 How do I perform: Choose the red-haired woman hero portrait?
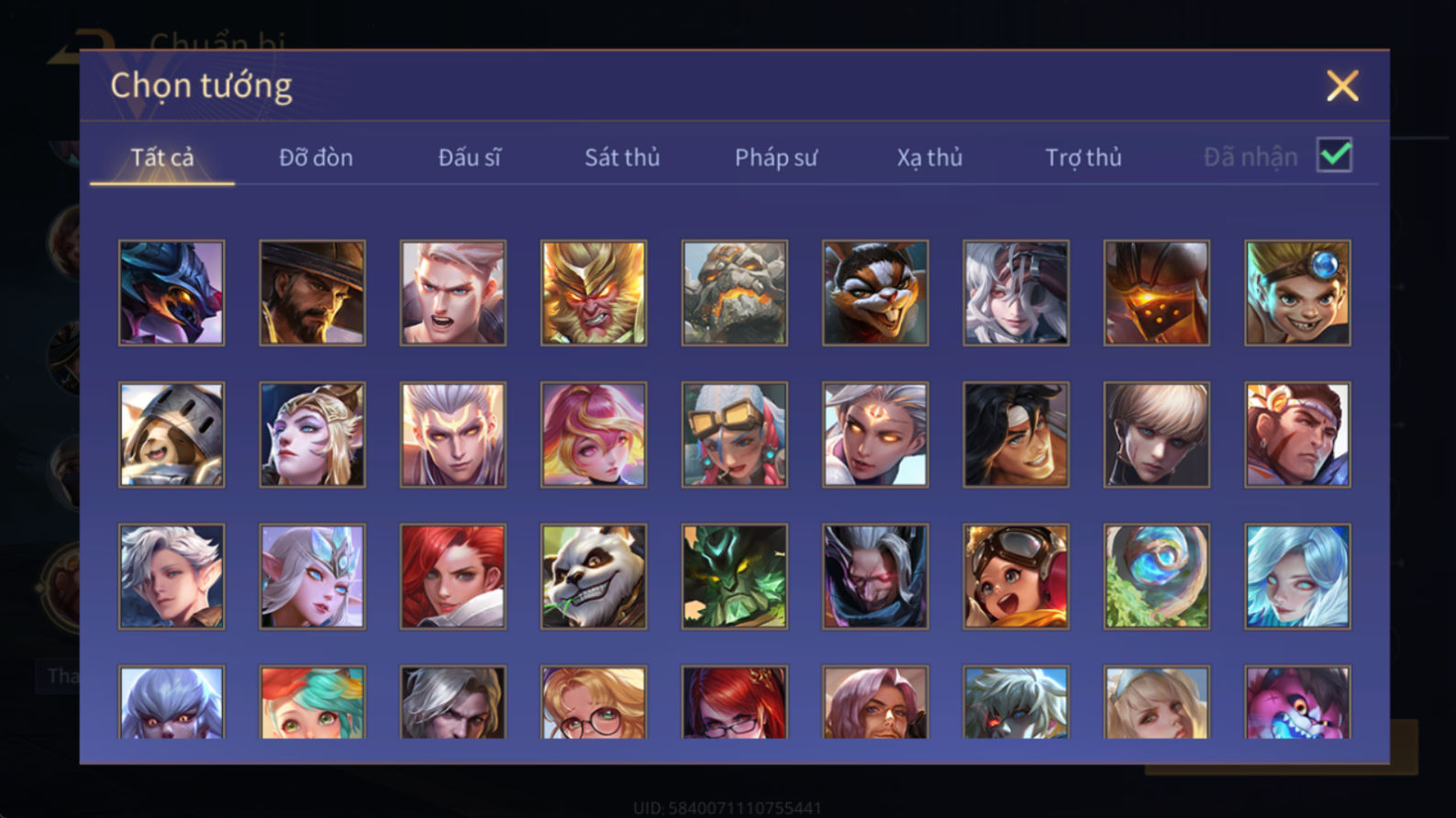point(452,576)
